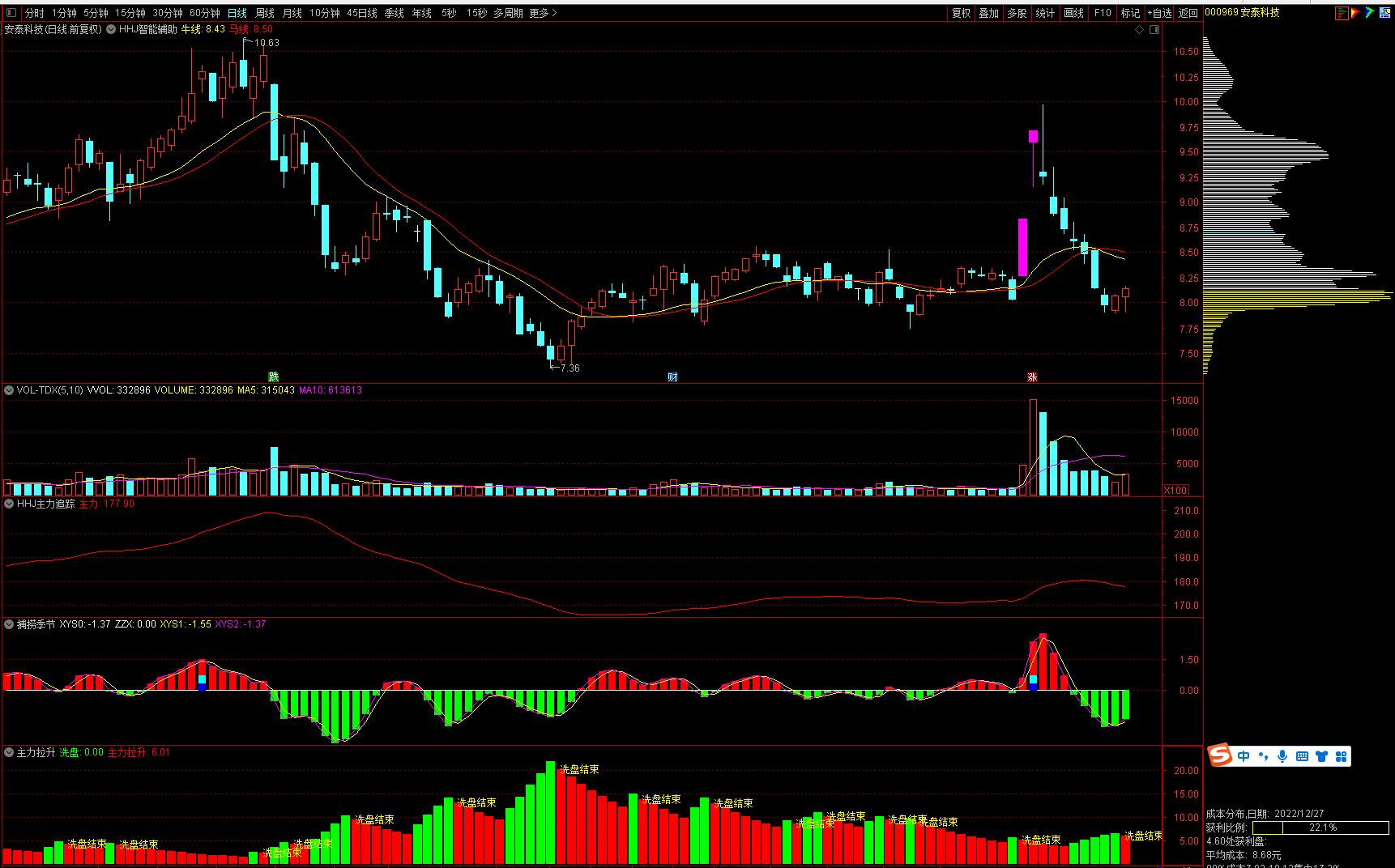Switch to 30分钟 period tab
1395x868 pixels.
[x=168, y=13]
